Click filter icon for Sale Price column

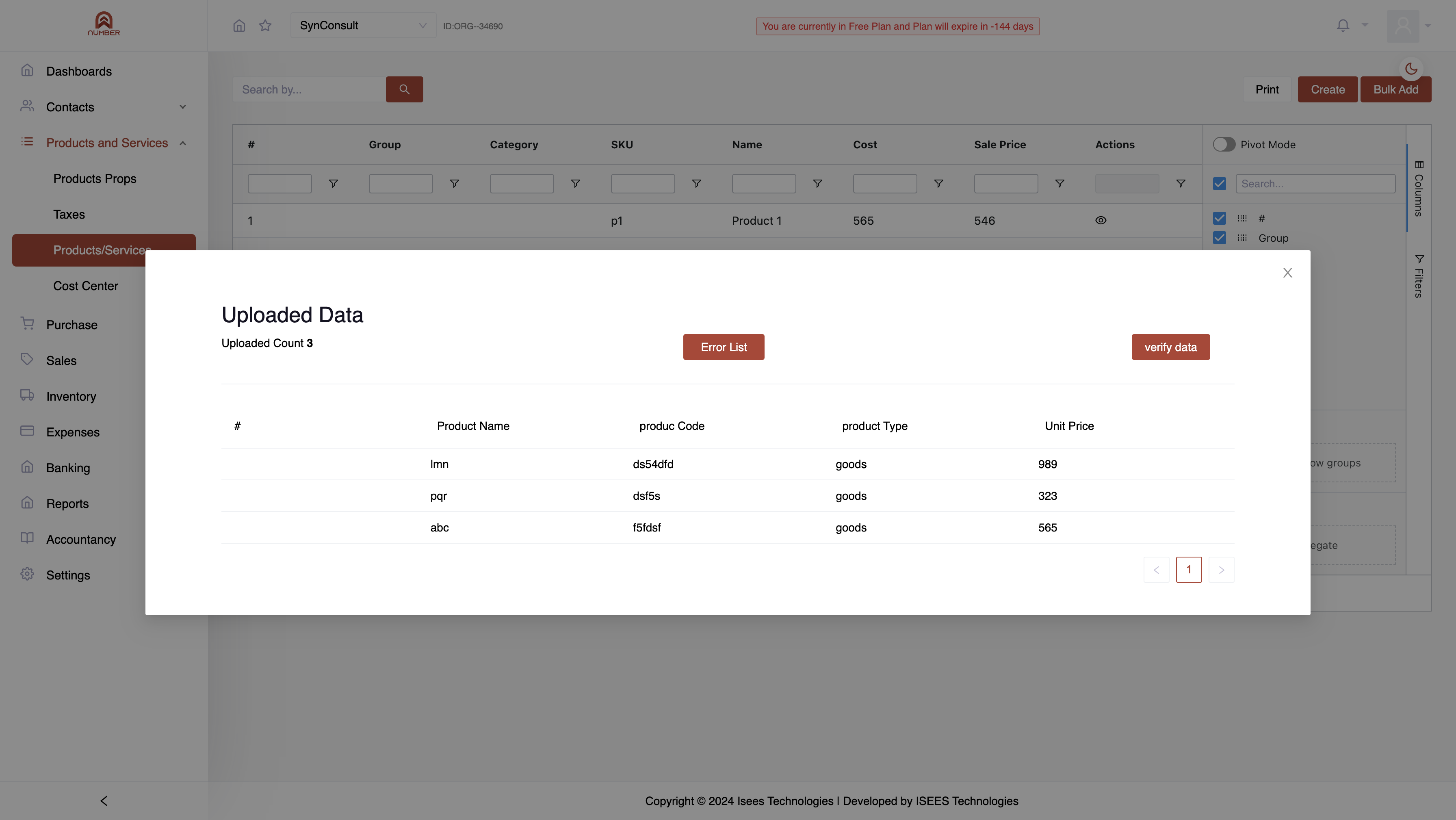pyautogui.click(x=1059, y=184)
